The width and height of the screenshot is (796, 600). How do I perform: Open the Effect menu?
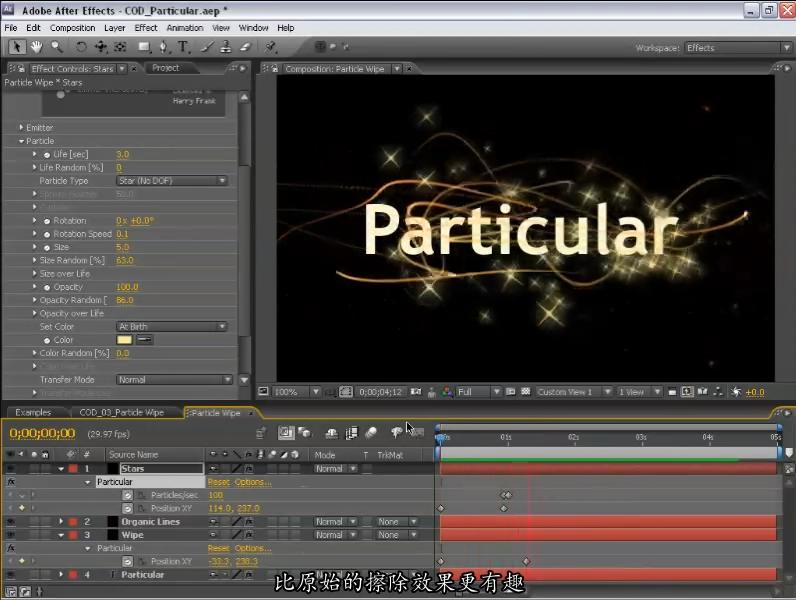[146, 28]
